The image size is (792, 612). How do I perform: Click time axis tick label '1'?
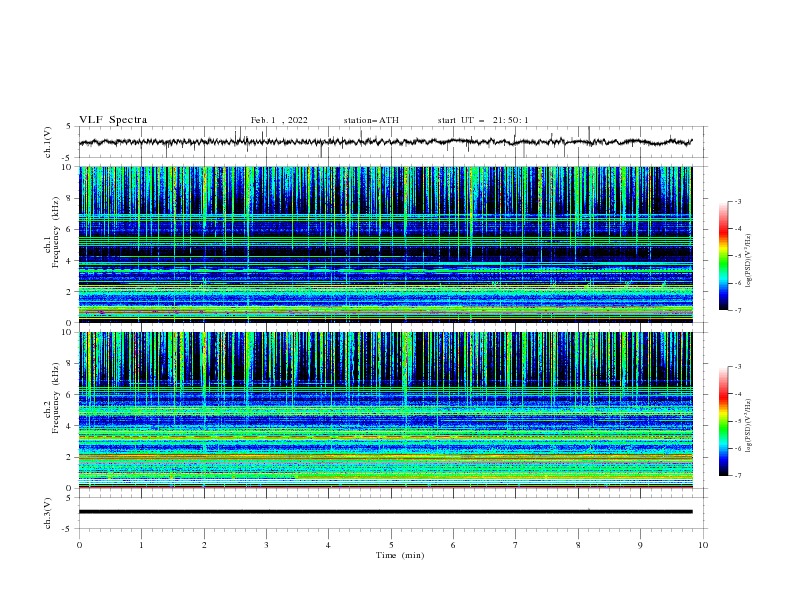click(141, 545)
